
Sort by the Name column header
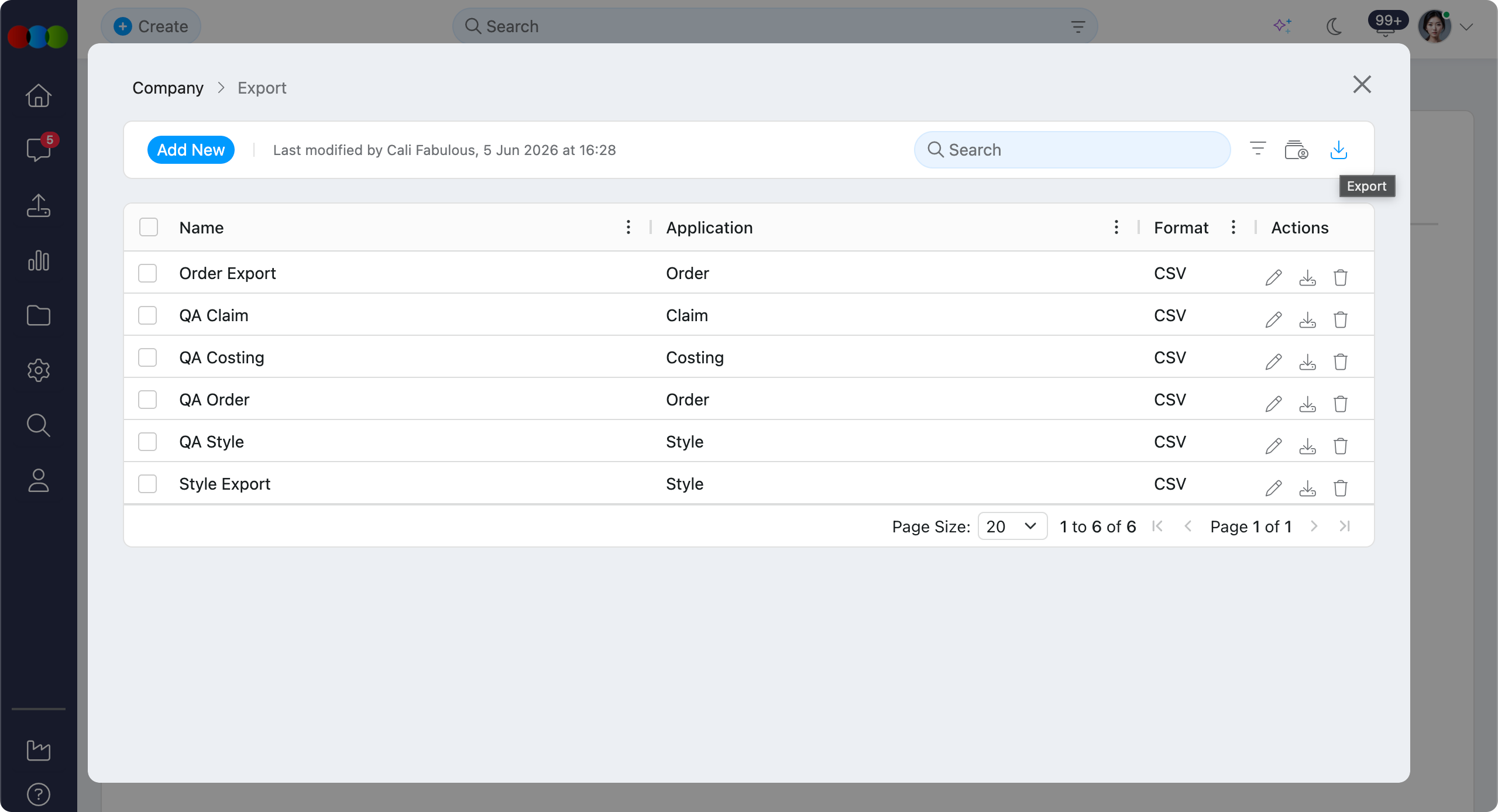(x=201, y=228)
